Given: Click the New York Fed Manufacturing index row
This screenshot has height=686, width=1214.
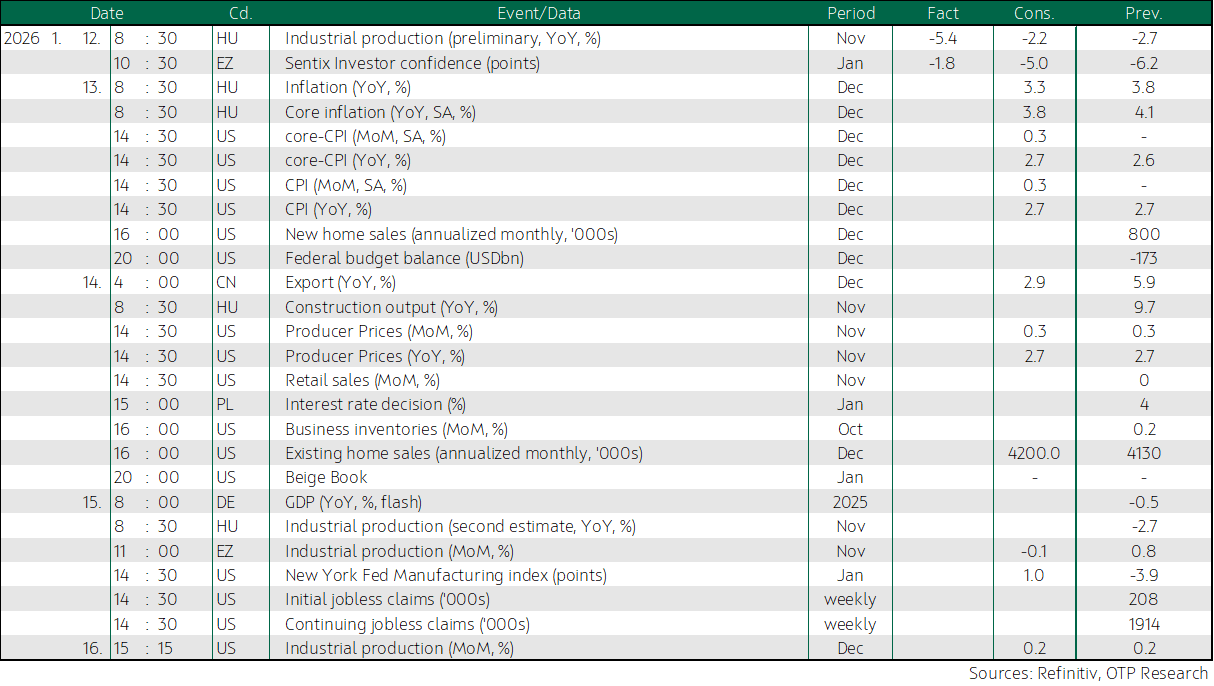Looking at the screenshot, I should (x=606, y=575).
